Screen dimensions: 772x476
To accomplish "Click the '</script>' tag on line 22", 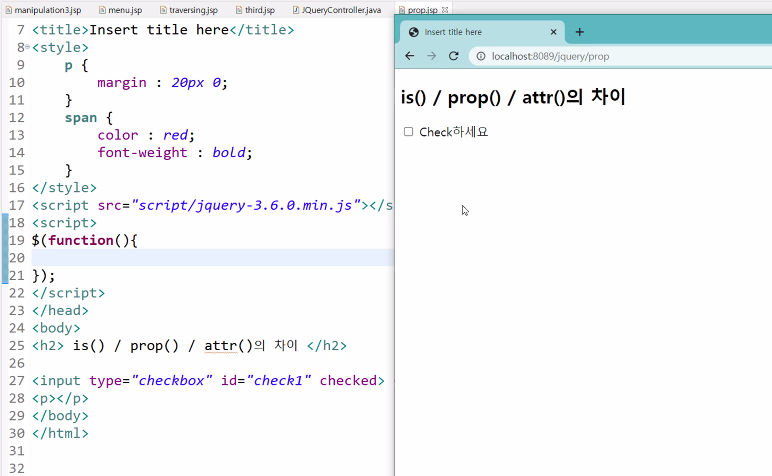I will click(68, 293).
